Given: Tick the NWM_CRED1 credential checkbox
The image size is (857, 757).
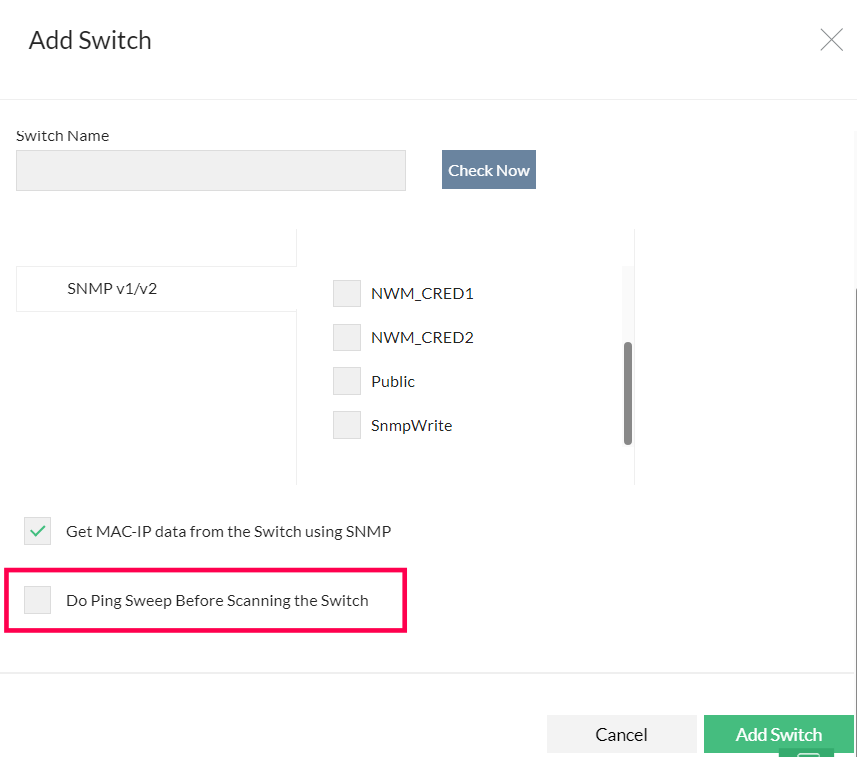Looking at the screenshot, I should (347, 294).
